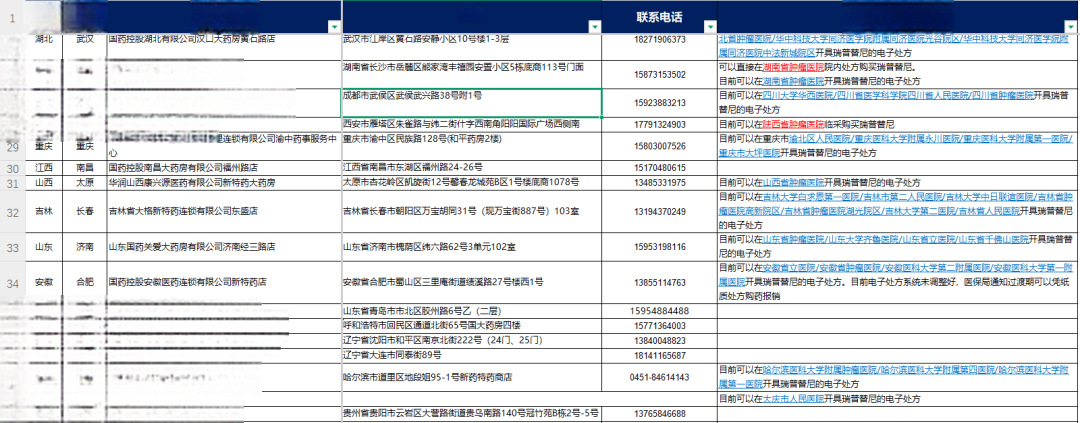Select pharmacy cell 国药控股安徽医药连锁有限公司新特药店
Image resolution: width=1080 pixels, height=423 pixels.
(x=224, y=282)
